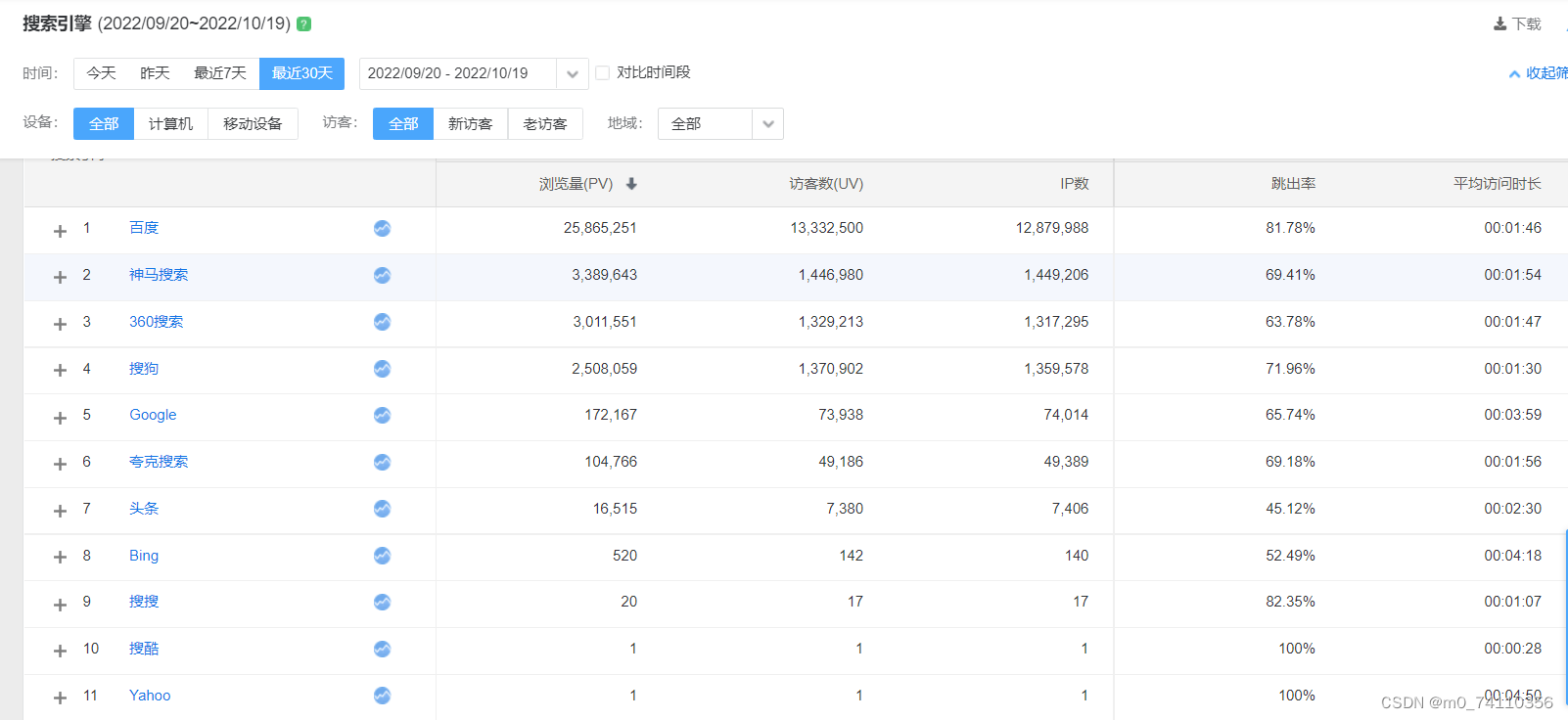Open the date range dropdown arrow
This screenshot has width=1568, height=720.
click(x=573, y=73)
